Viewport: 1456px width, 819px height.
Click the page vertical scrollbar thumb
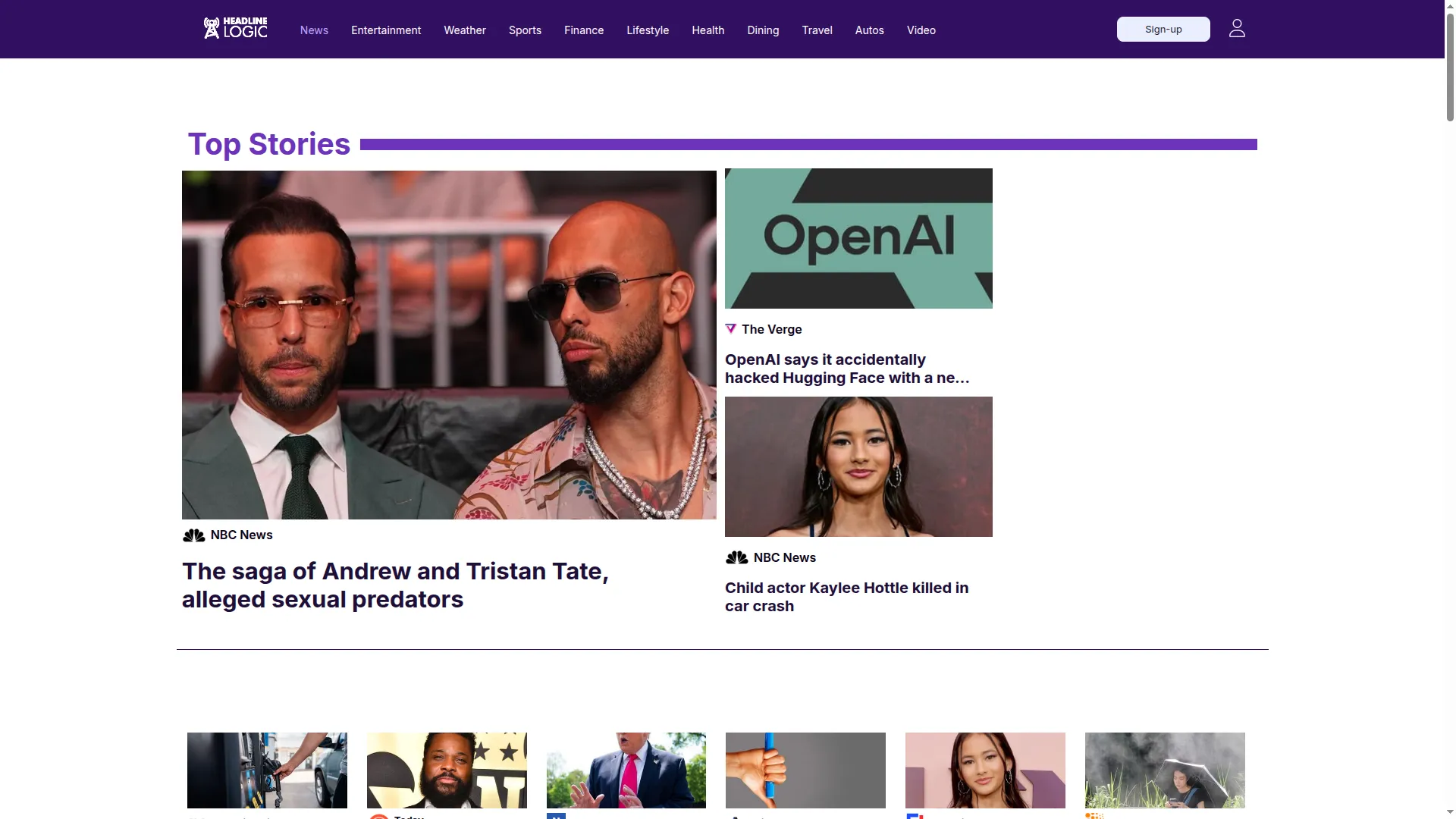(1450, 67)
